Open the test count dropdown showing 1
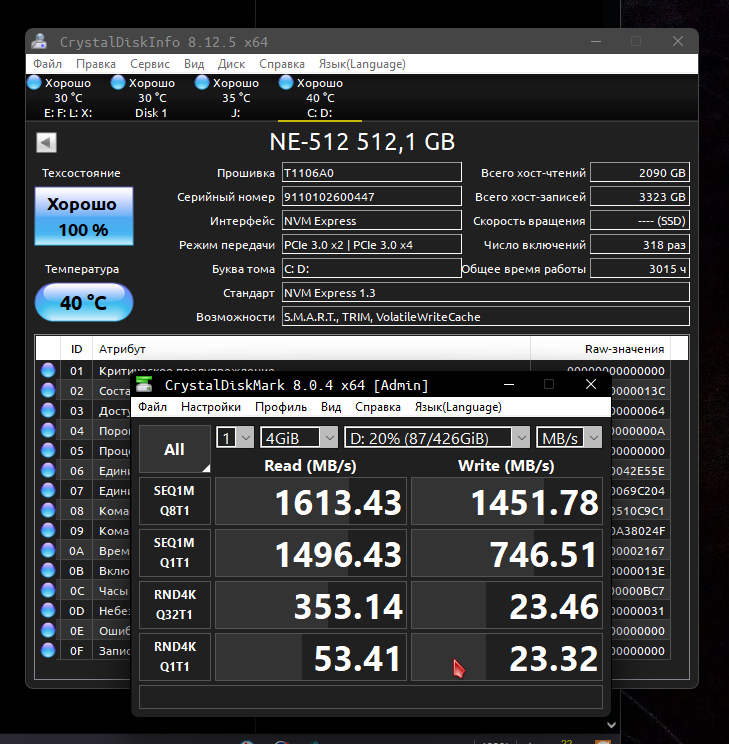This screenshot has height=744, width=729. (x=234, y=437)
